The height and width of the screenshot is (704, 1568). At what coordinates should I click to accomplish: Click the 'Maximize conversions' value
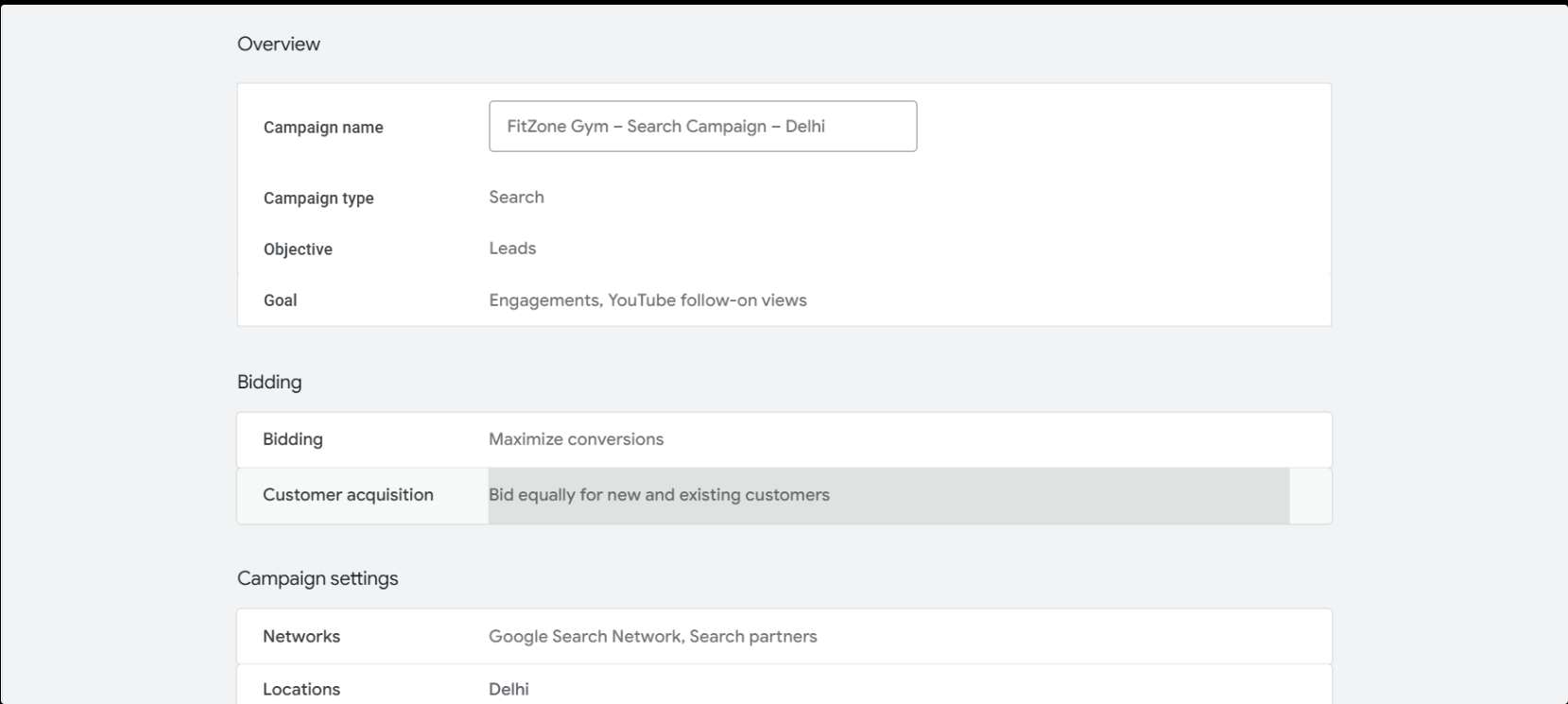(576, 439)
